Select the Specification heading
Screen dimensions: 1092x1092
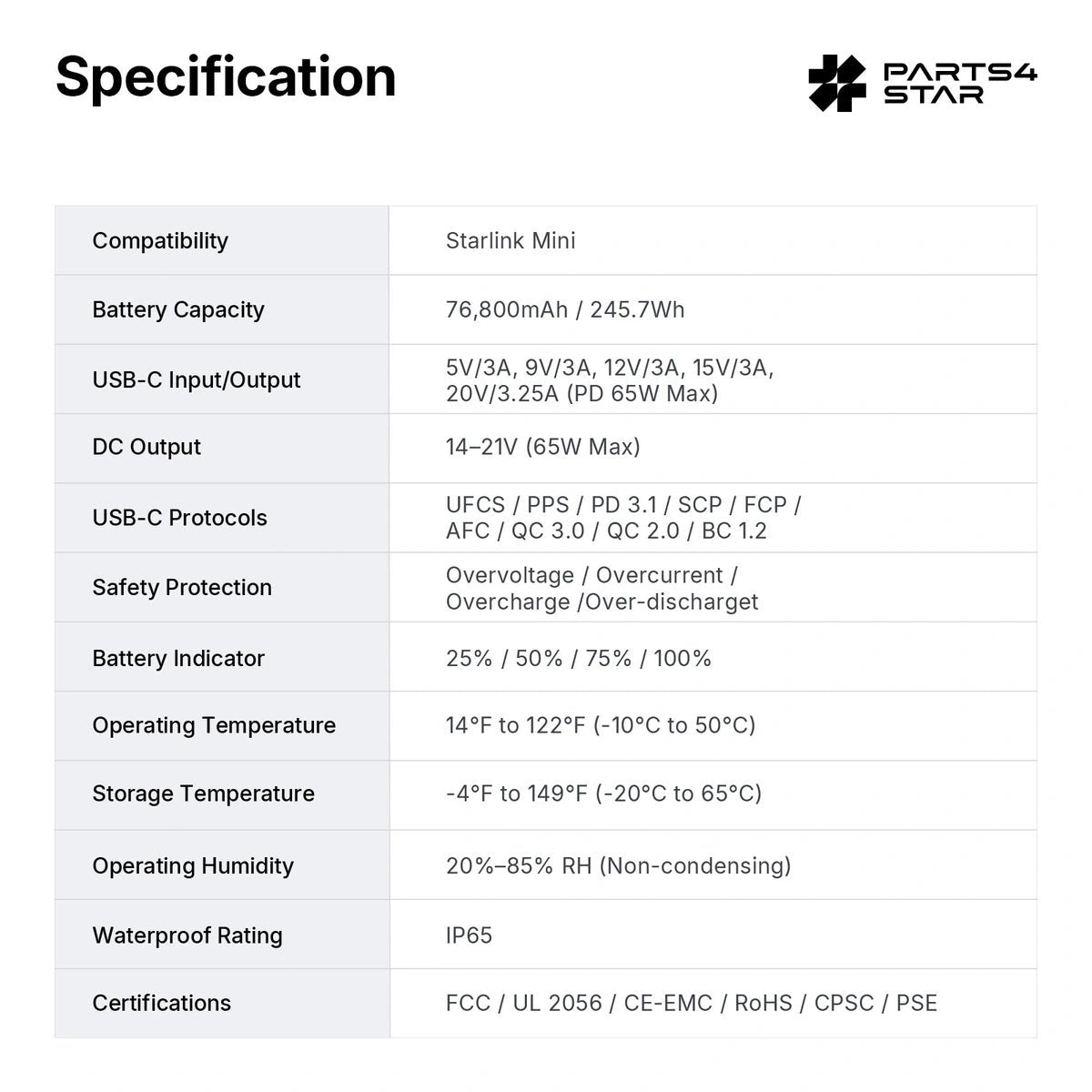(x=226, y=76)
